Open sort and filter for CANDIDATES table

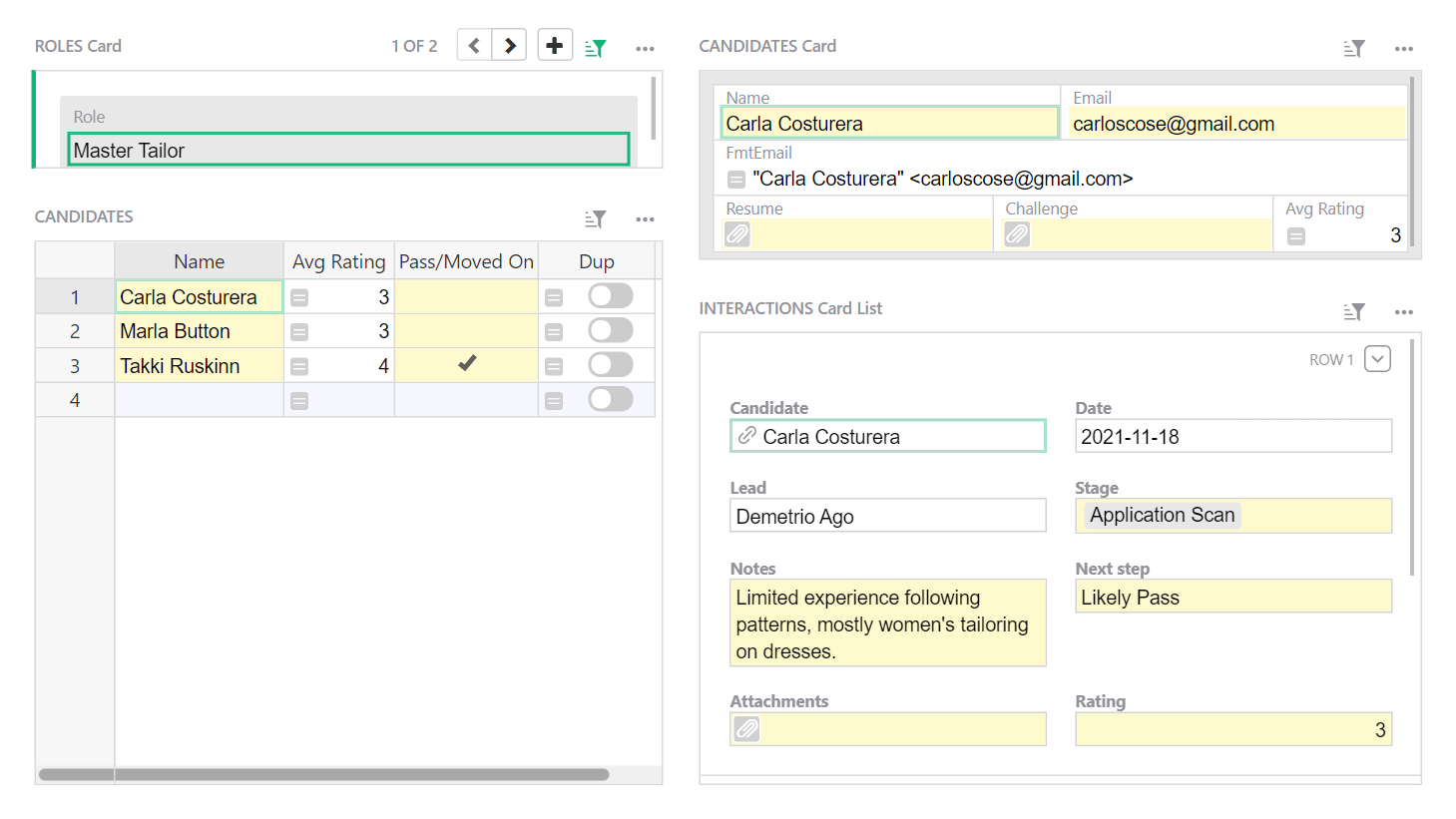(596, 219)
